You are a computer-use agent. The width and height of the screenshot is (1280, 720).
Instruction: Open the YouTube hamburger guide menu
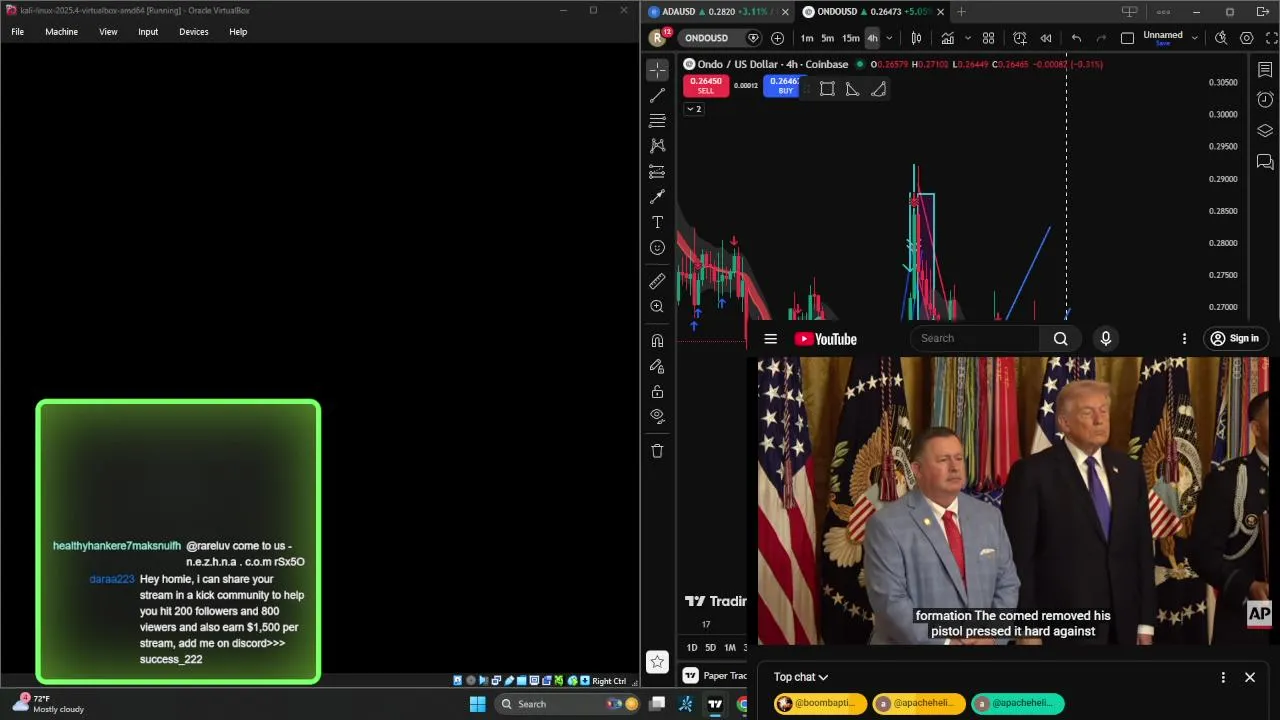click(771, 339)
